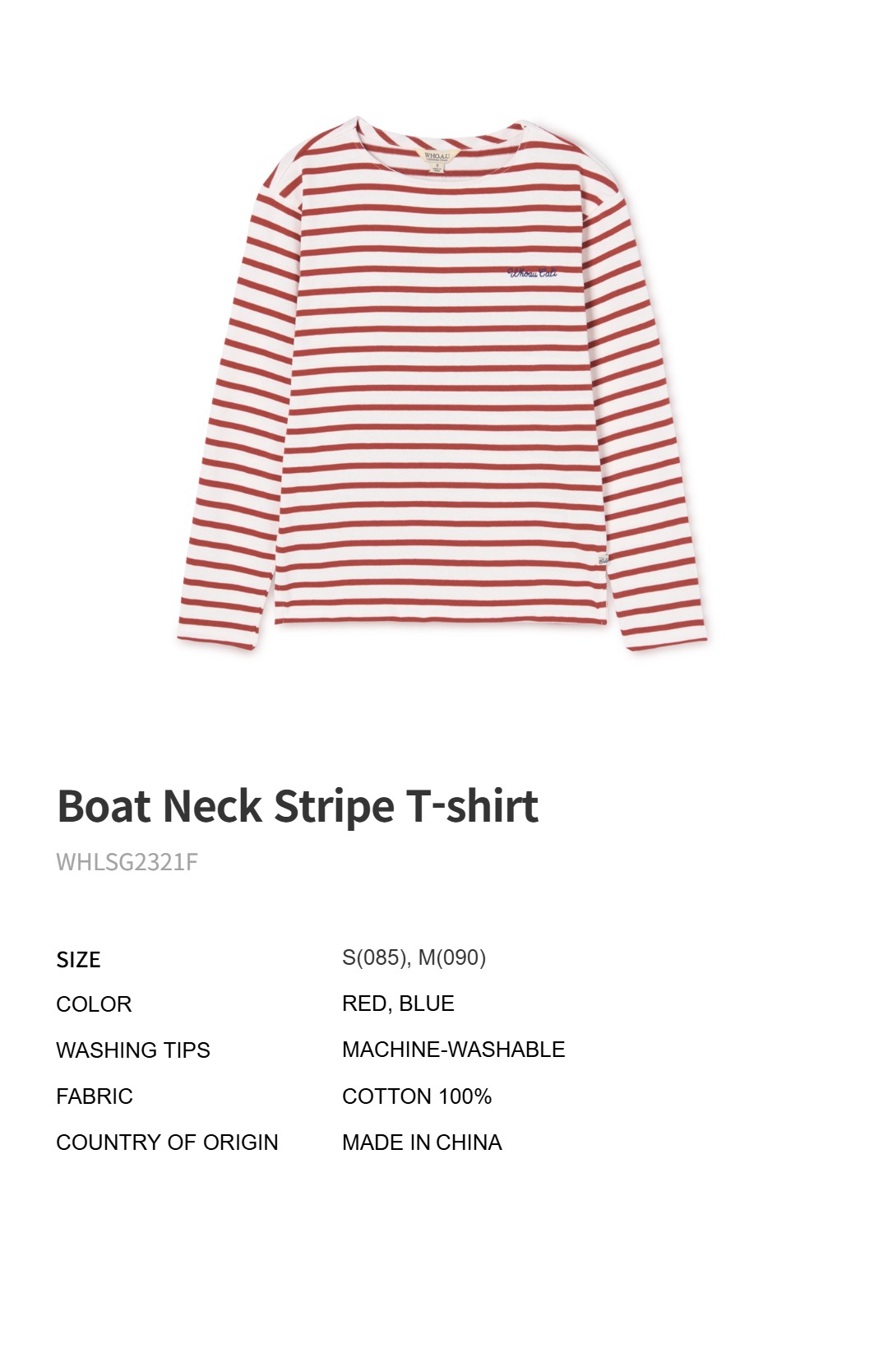Click the striped boat neck shirt image
The image size is (888, 1372).
coord(442,384)
